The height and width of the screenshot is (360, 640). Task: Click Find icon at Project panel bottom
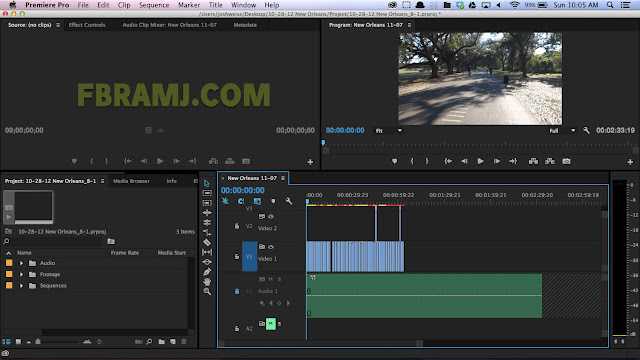point(149,341)
